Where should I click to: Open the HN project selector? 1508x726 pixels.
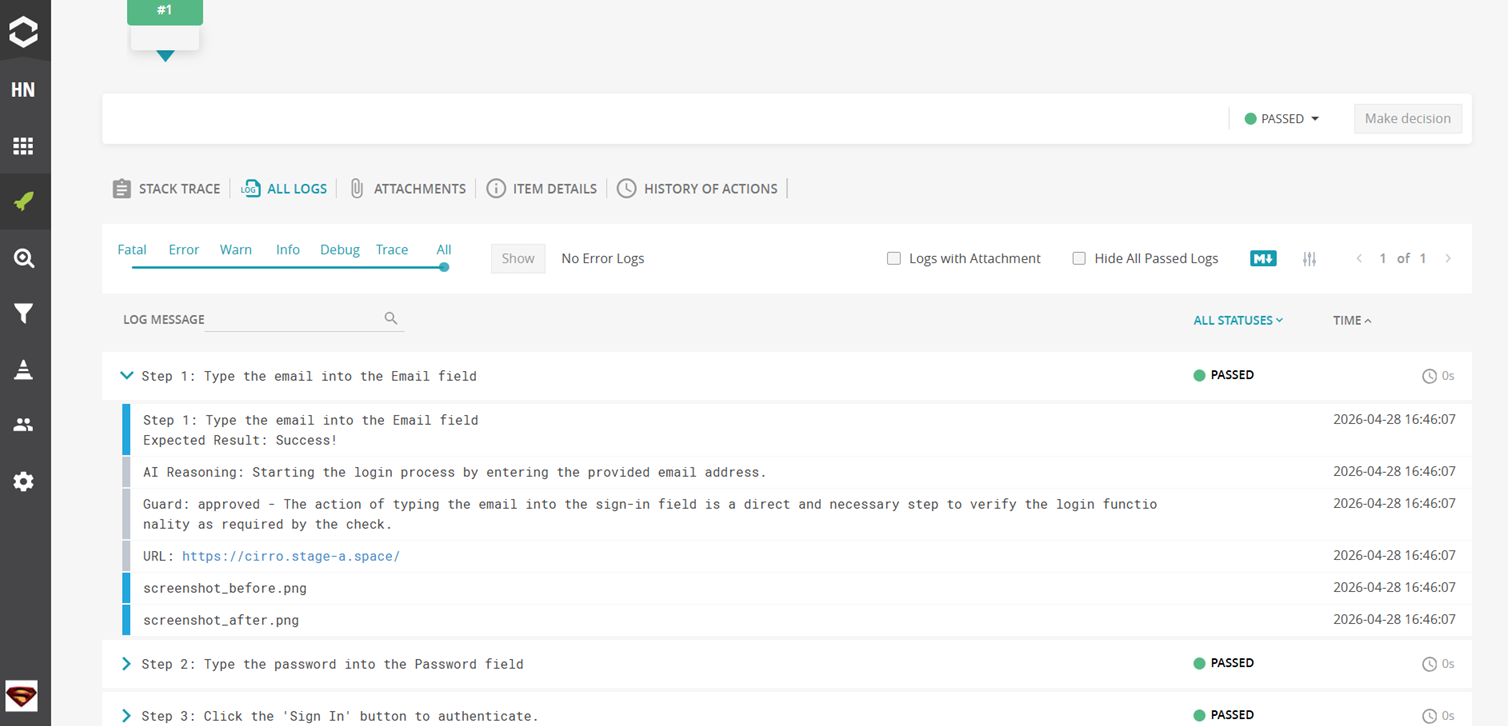coord(23,90)
